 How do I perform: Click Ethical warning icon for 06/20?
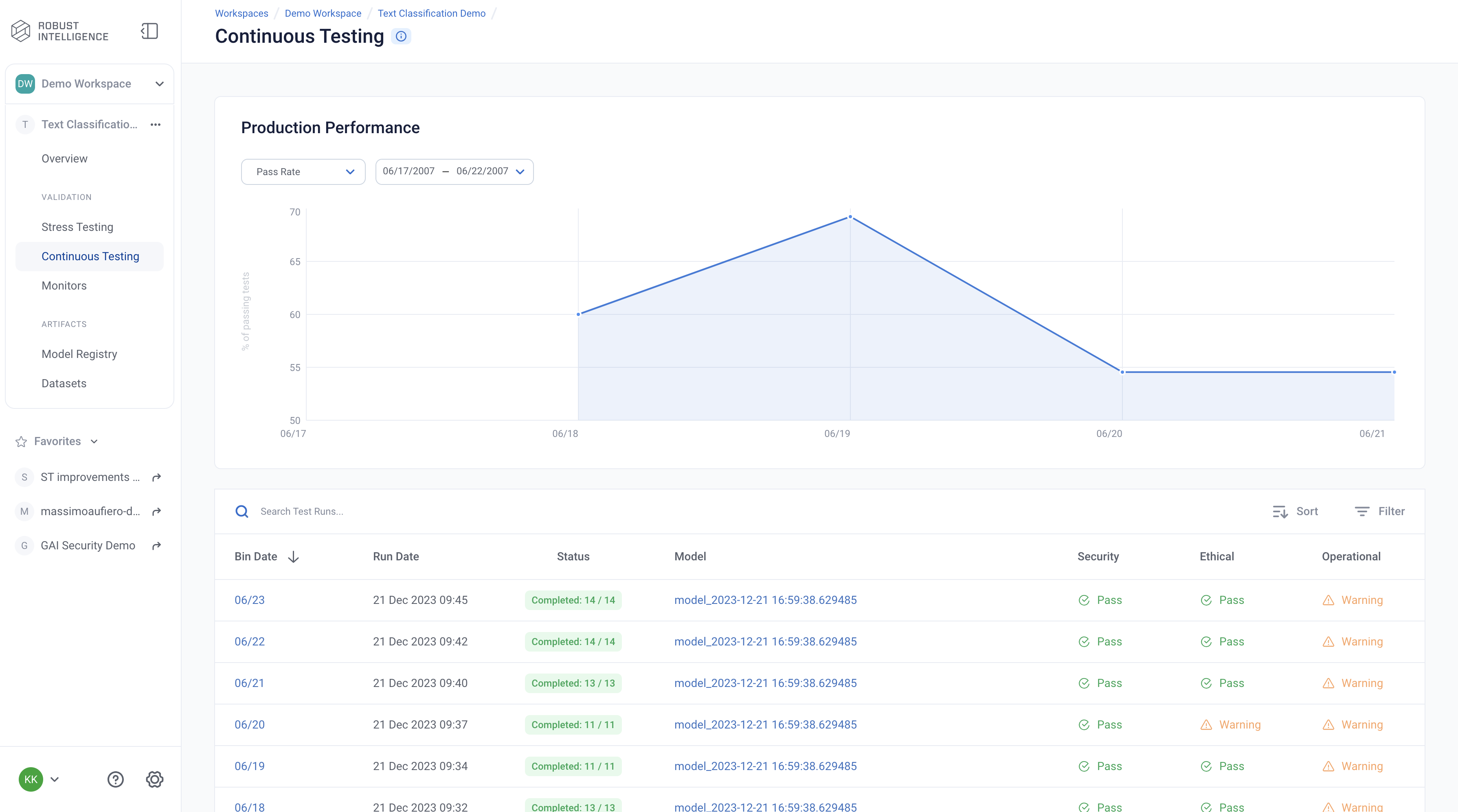[1205, 725]
